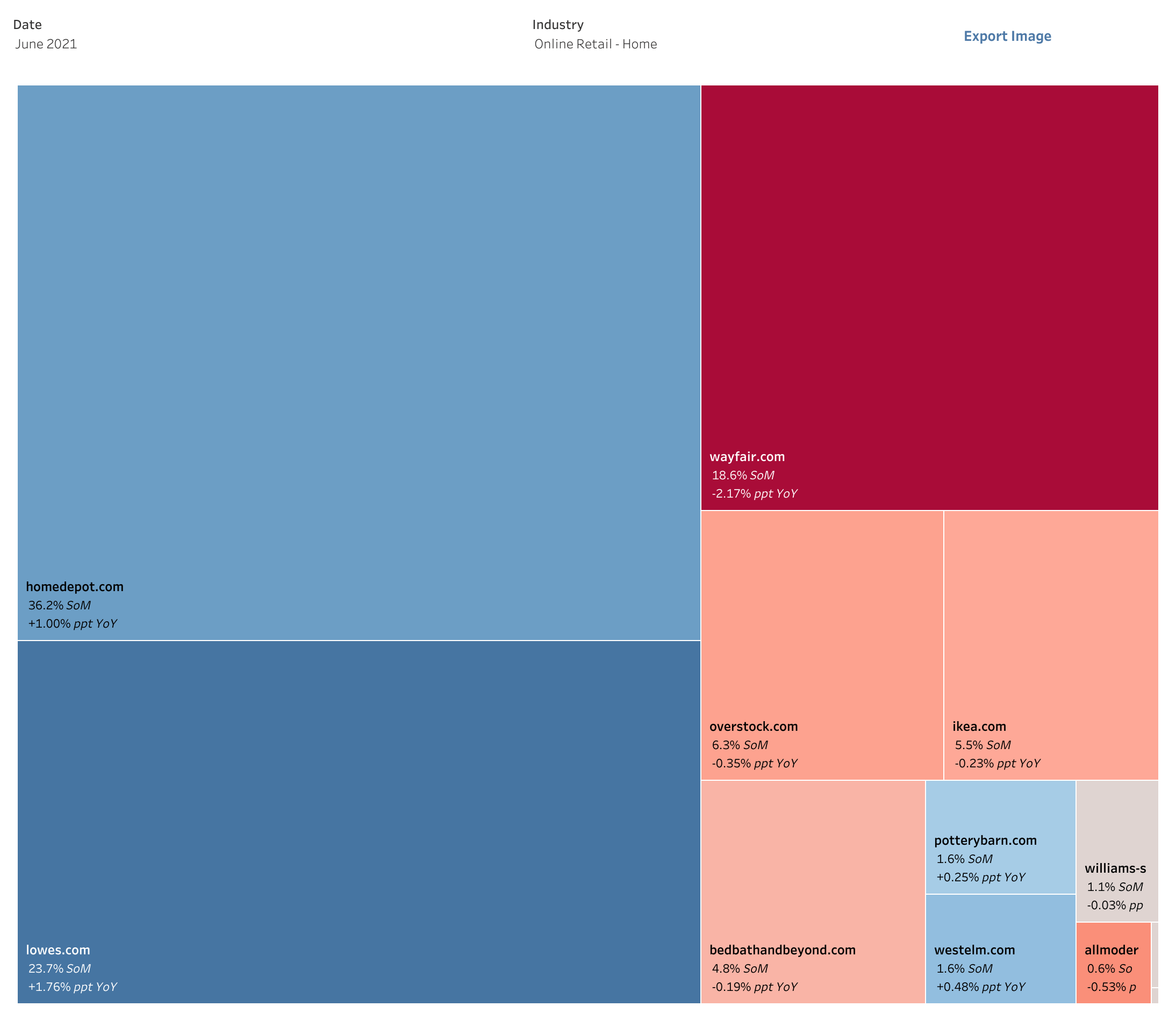Open the Industry filter for Online Retail - Home
This screenshot has height=1021, width=1176.
click(596, 44)
